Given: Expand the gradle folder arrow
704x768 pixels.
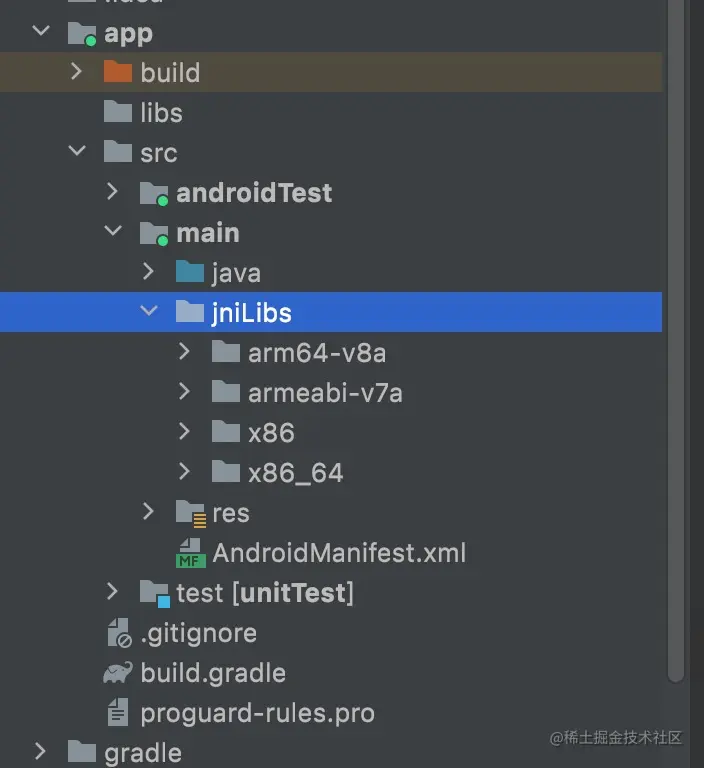Looking at the screenshot, I should [41, 752].
